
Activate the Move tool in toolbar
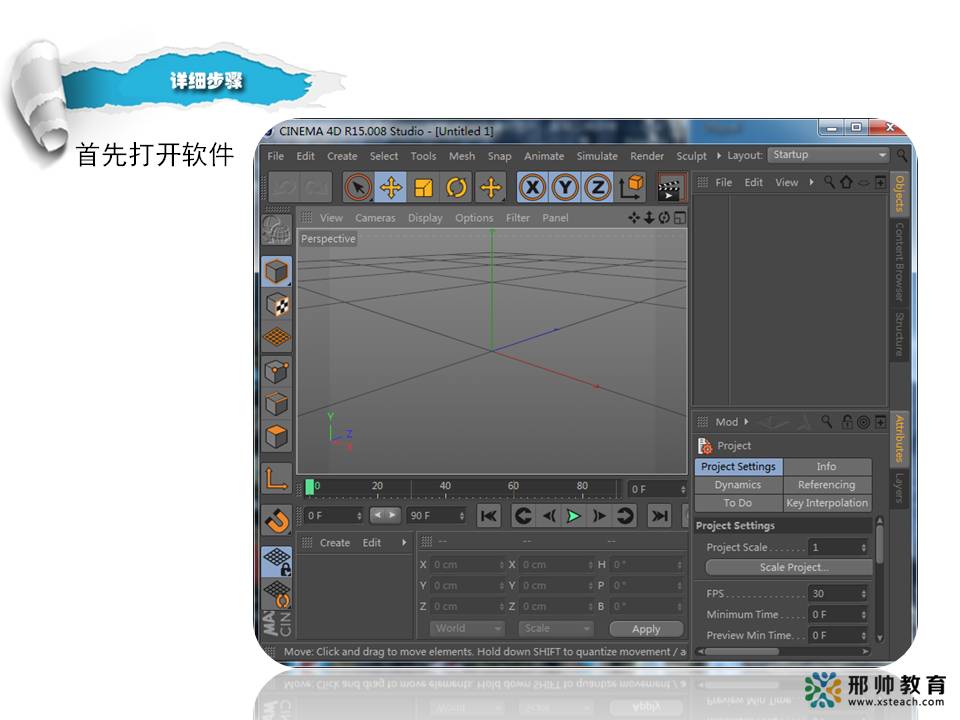(391, 187)
